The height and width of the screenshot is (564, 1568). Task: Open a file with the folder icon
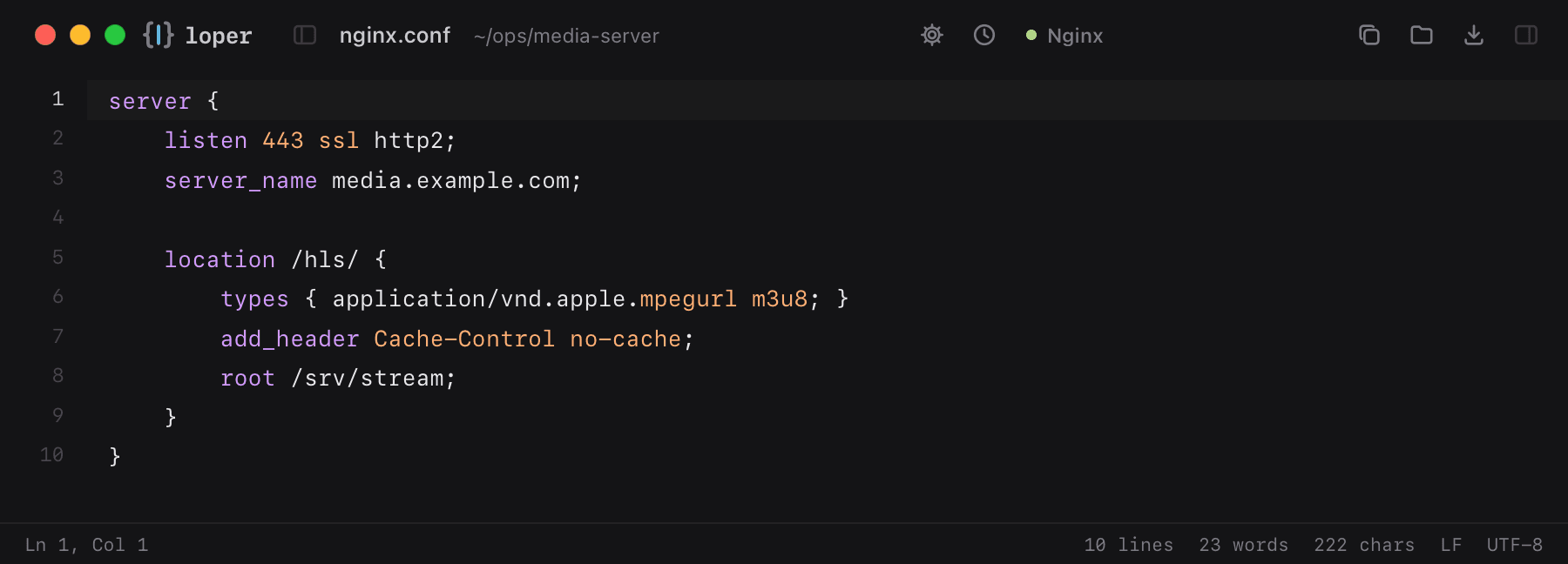1422,35
